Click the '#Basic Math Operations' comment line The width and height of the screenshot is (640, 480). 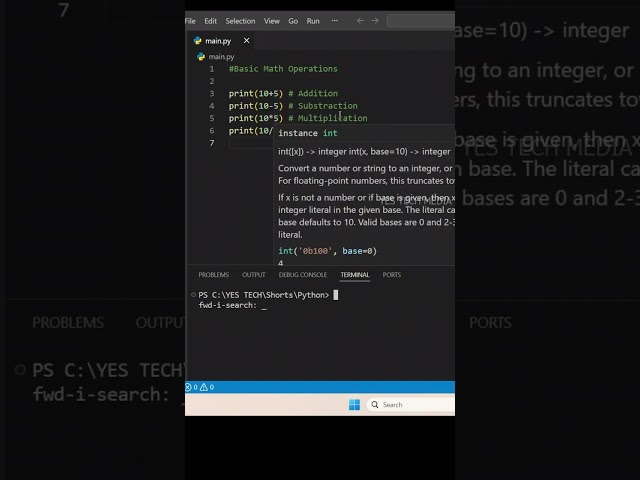[x=283, y=69]
